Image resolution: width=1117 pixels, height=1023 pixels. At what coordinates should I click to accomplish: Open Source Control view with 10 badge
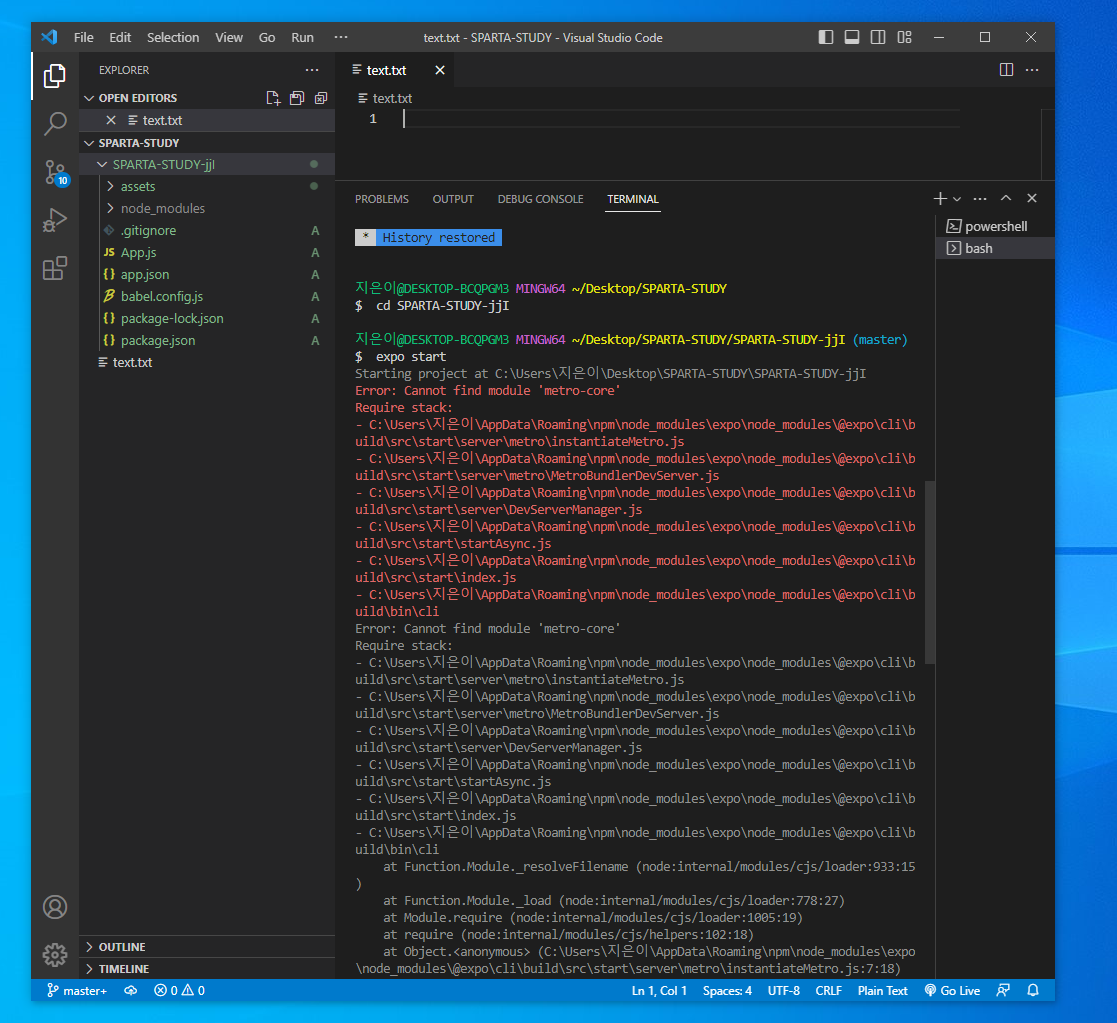55,172
